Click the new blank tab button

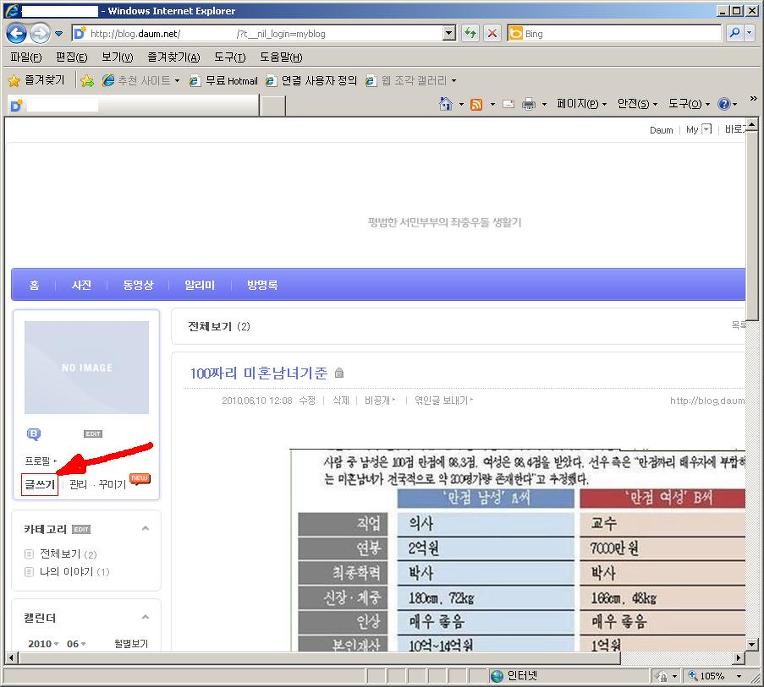[272, 105]
